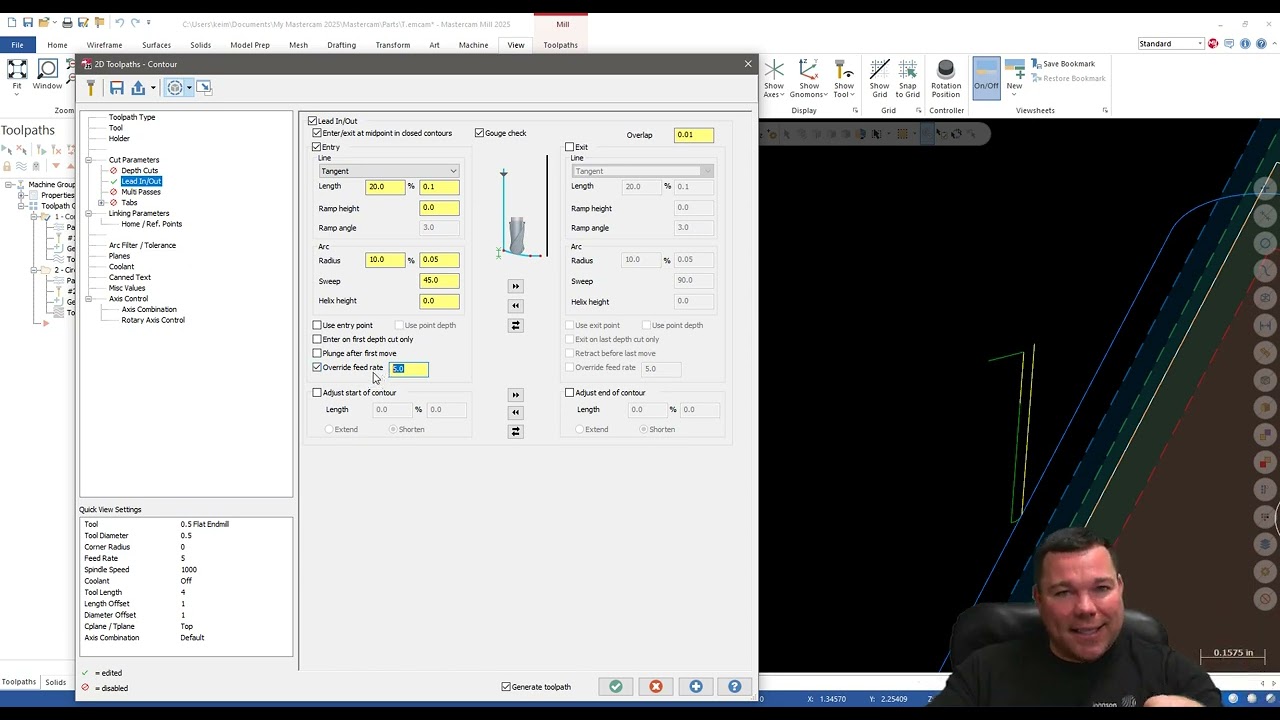Save parameters to defaults file icon
Viewport: 1280px width, 720px height.
click(x=117, y=88)
